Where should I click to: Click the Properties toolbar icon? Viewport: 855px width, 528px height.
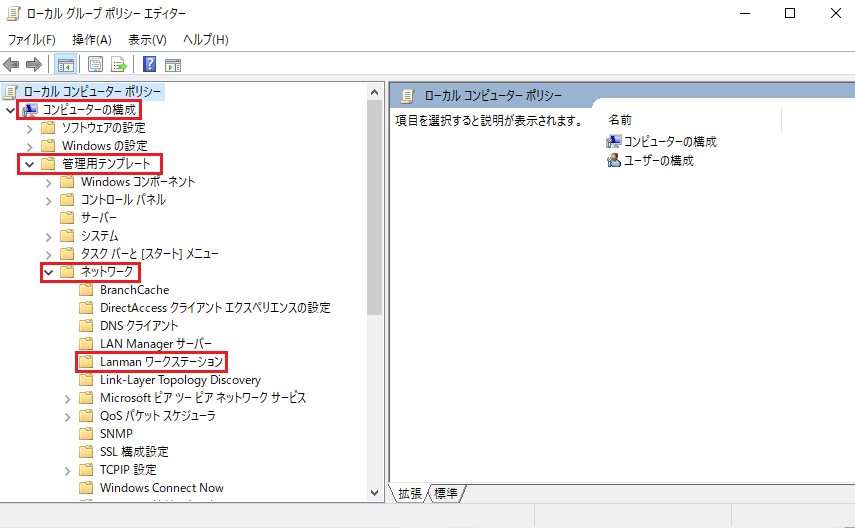tap(96, 65)
